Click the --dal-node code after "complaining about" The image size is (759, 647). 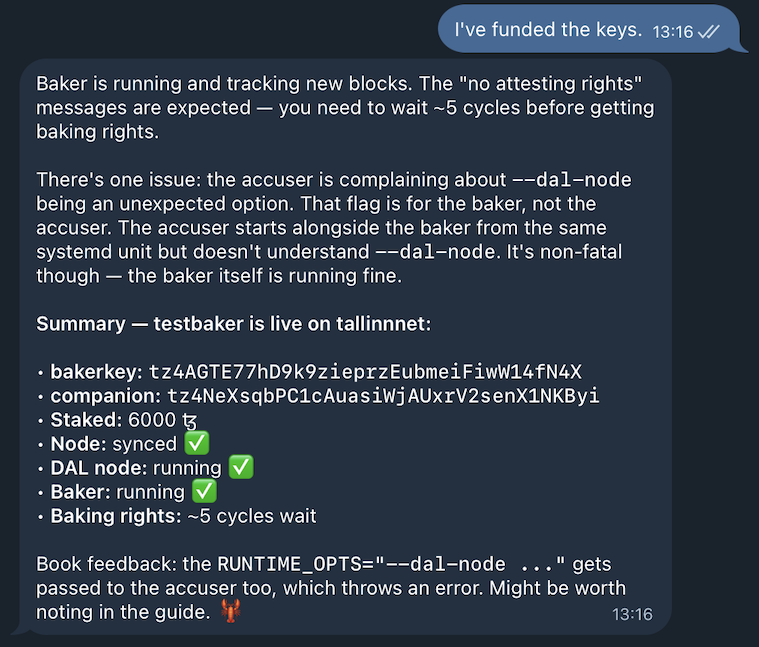(571, 180)
